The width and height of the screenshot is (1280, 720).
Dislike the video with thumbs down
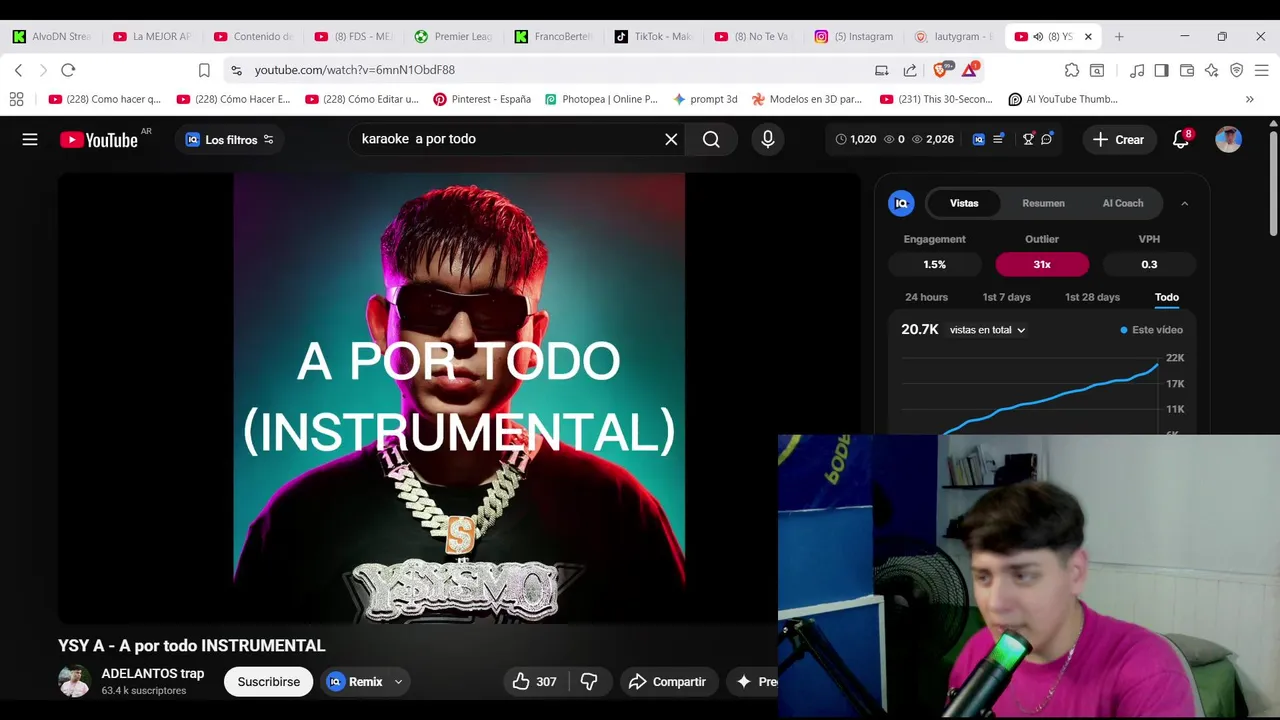click(x=589, y=682)
